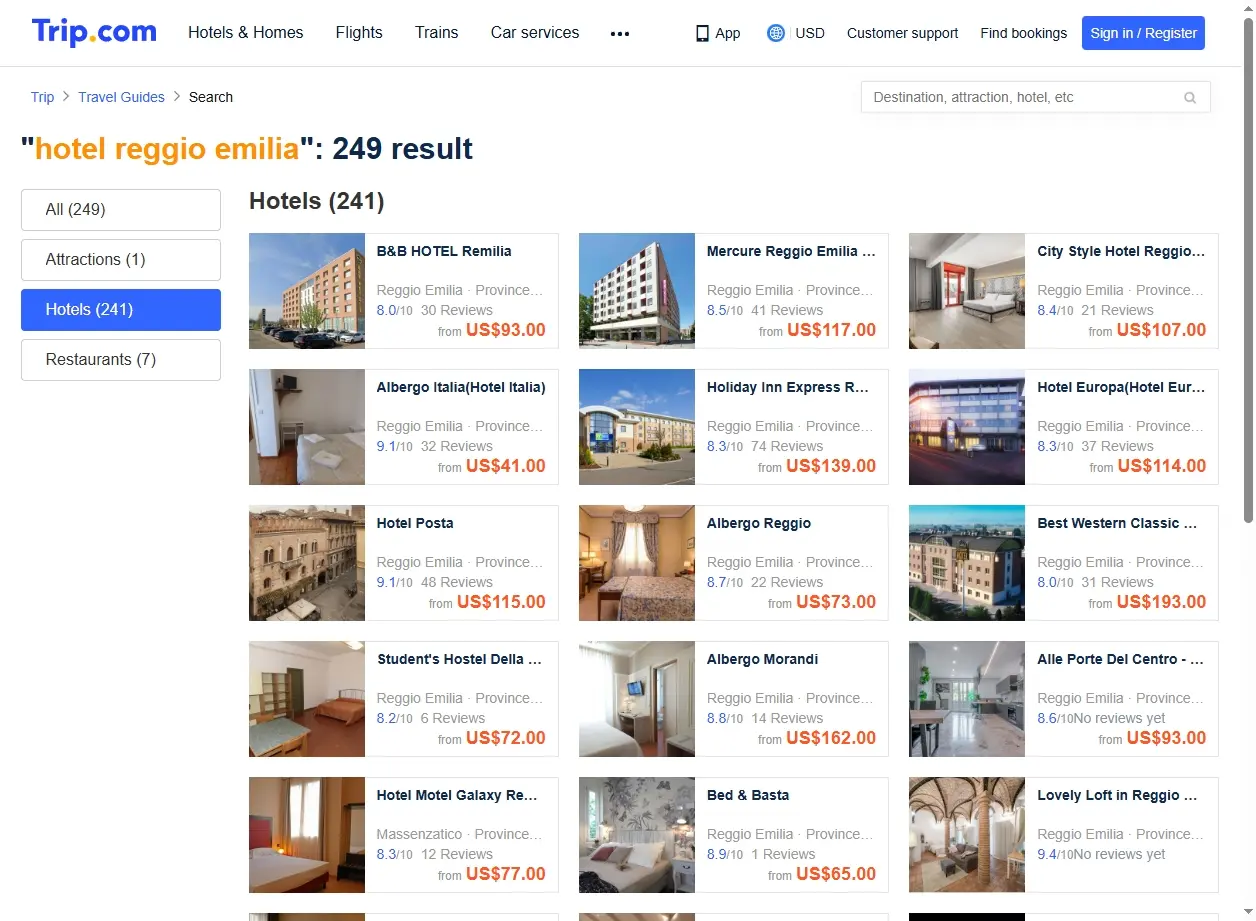Click the 48 Reviews text
Viewport: 1256px width, 921px height.
[x=457, y=582]
